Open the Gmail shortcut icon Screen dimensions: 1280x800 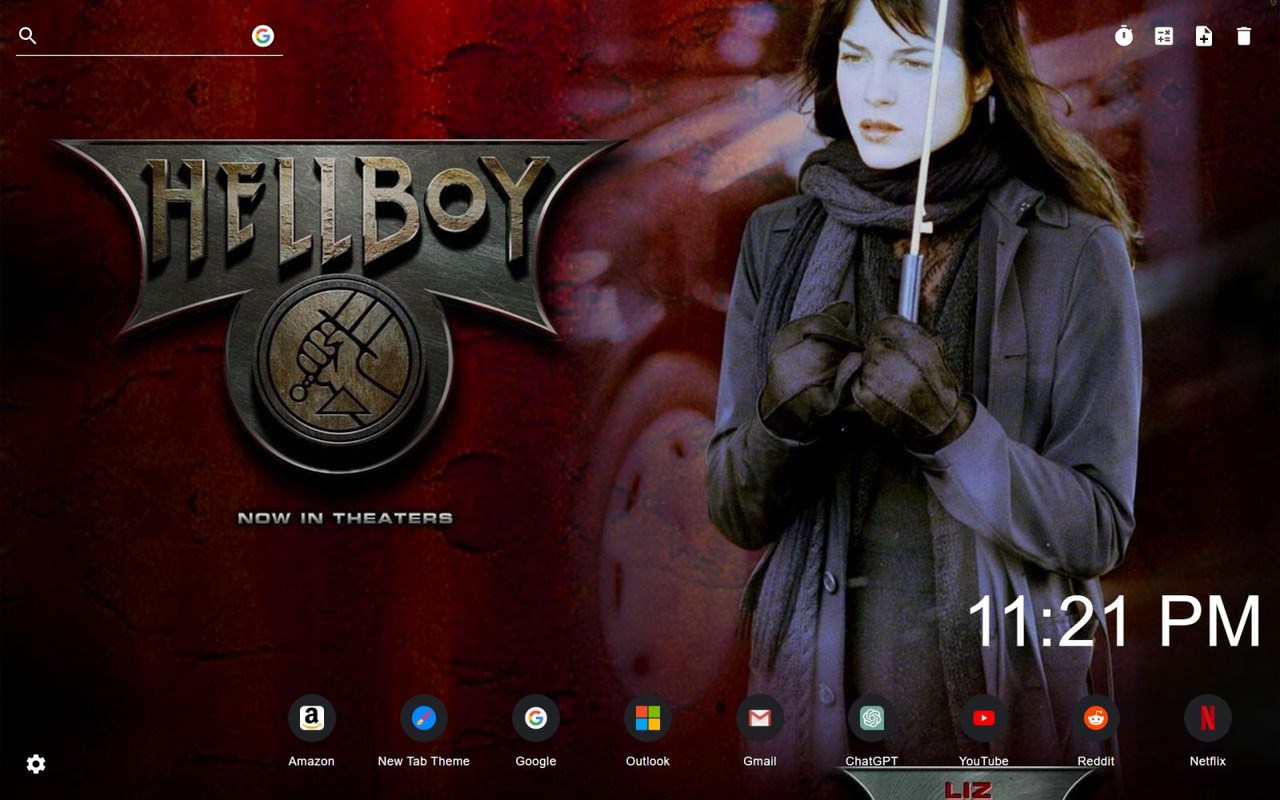pyautogui.click(x=760, y=718)
